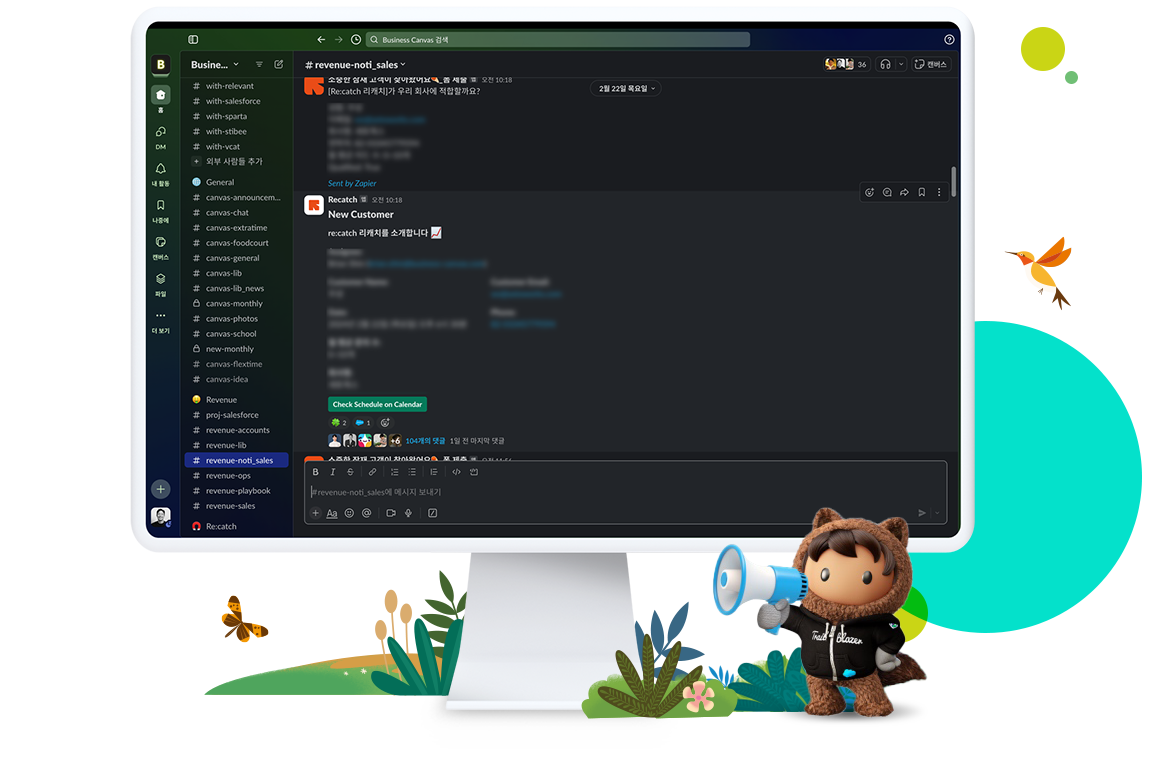The width and height of the screenshot is (1150, 760).
Task: Bookmark message in hover toolbar
Action: 922,192
